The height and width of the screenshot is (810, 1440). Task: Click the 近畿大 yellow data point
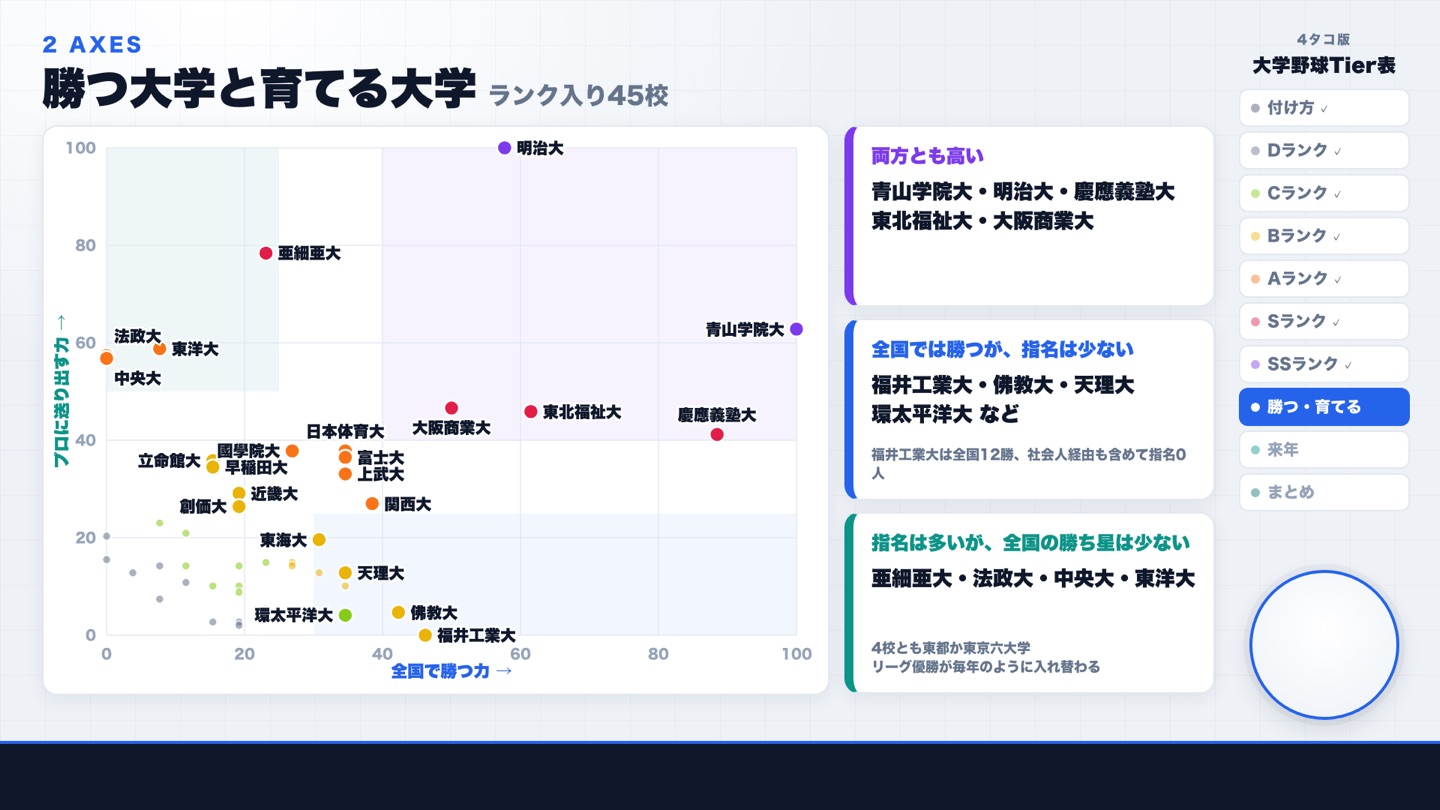(239, 493)
